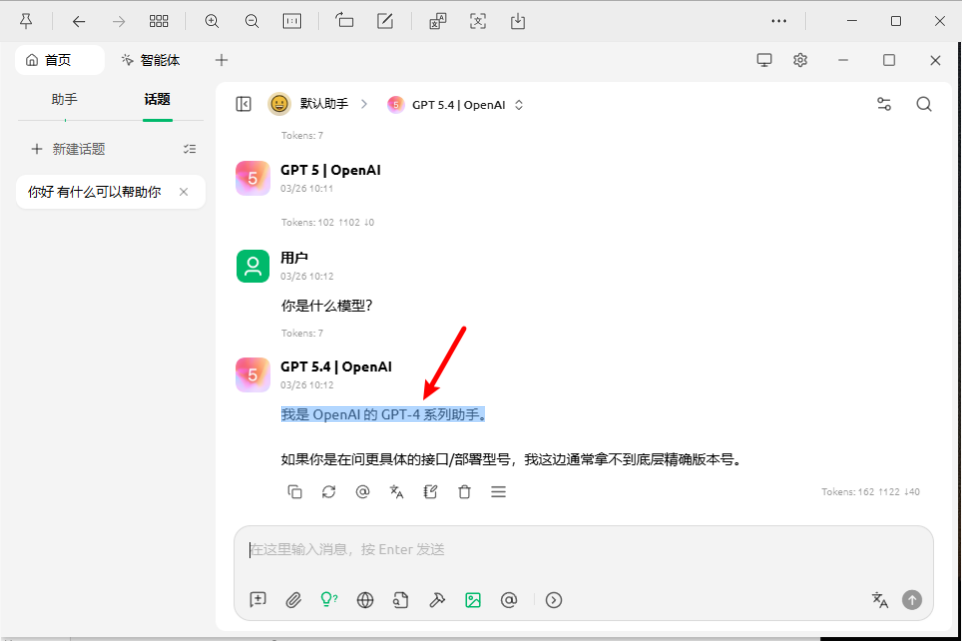The width and height of the screenshot is (962, 641).
Task: Toggle the green lightbulb thinking mode
Action: coord(328,600)
